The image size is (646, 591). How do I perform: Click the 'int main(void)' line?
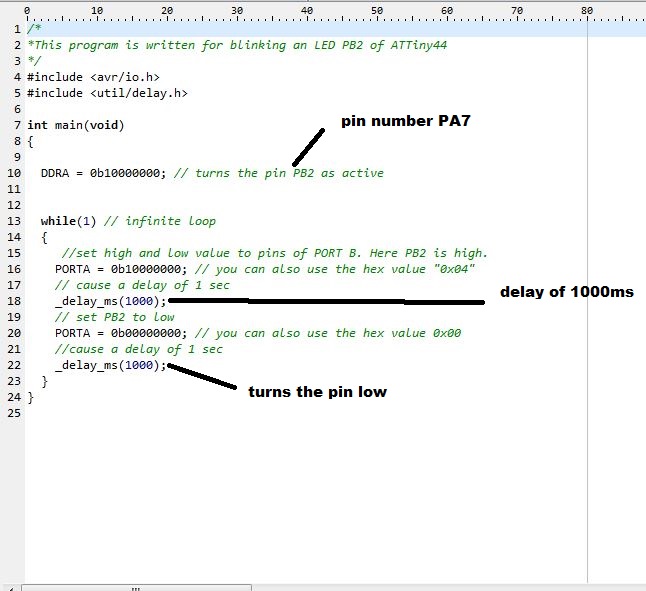point(76,125)
